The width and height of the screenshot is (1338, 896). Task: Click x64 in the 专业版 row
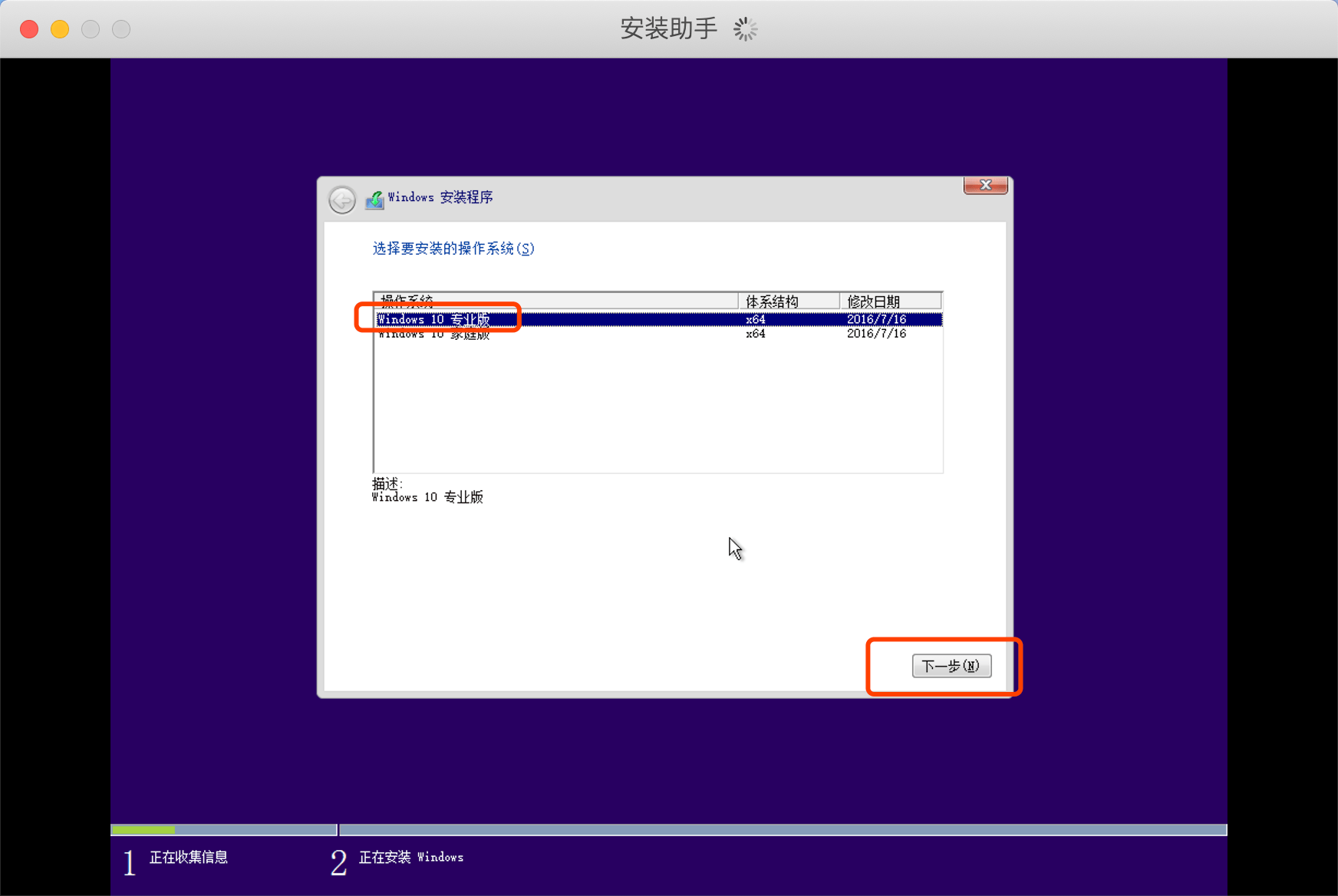[756, 319]
